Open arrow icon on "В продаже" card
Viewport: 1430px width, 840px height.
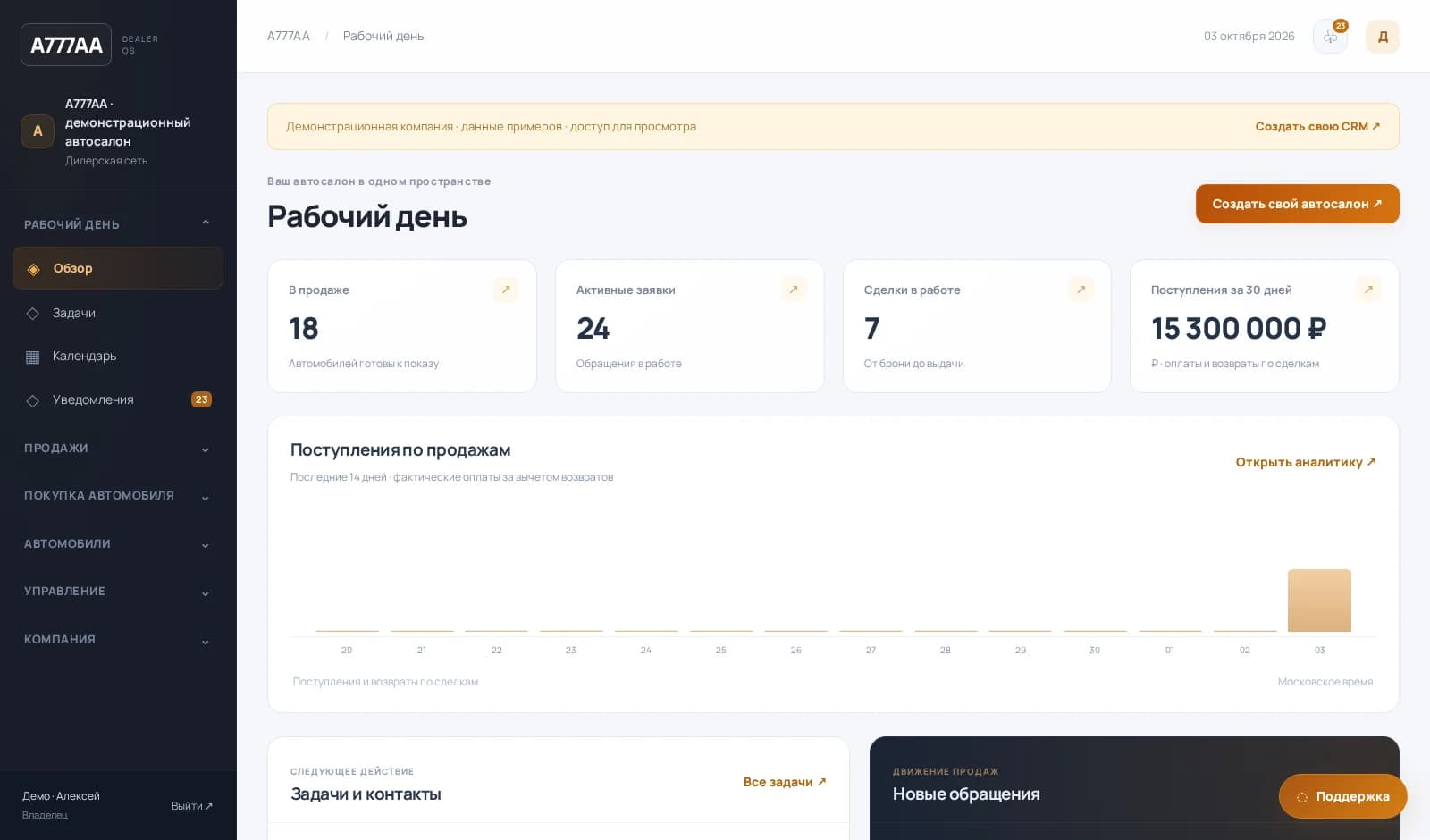[506, 290]
